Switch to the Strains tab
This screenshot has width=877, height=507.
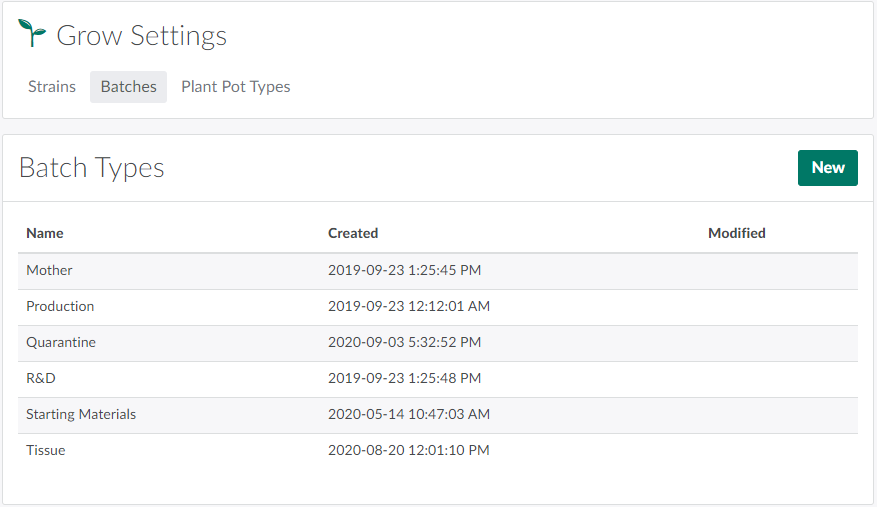point(52,87)
